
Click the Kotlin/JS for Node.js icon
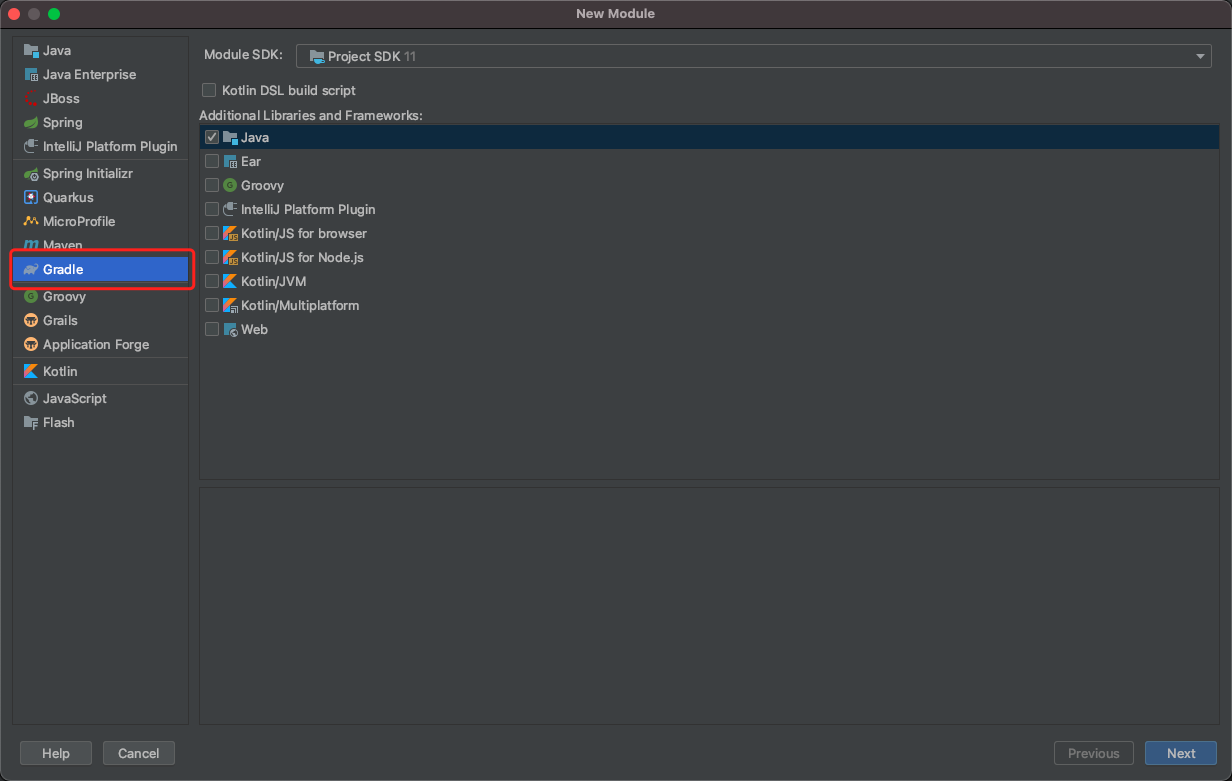pos(230,257)
